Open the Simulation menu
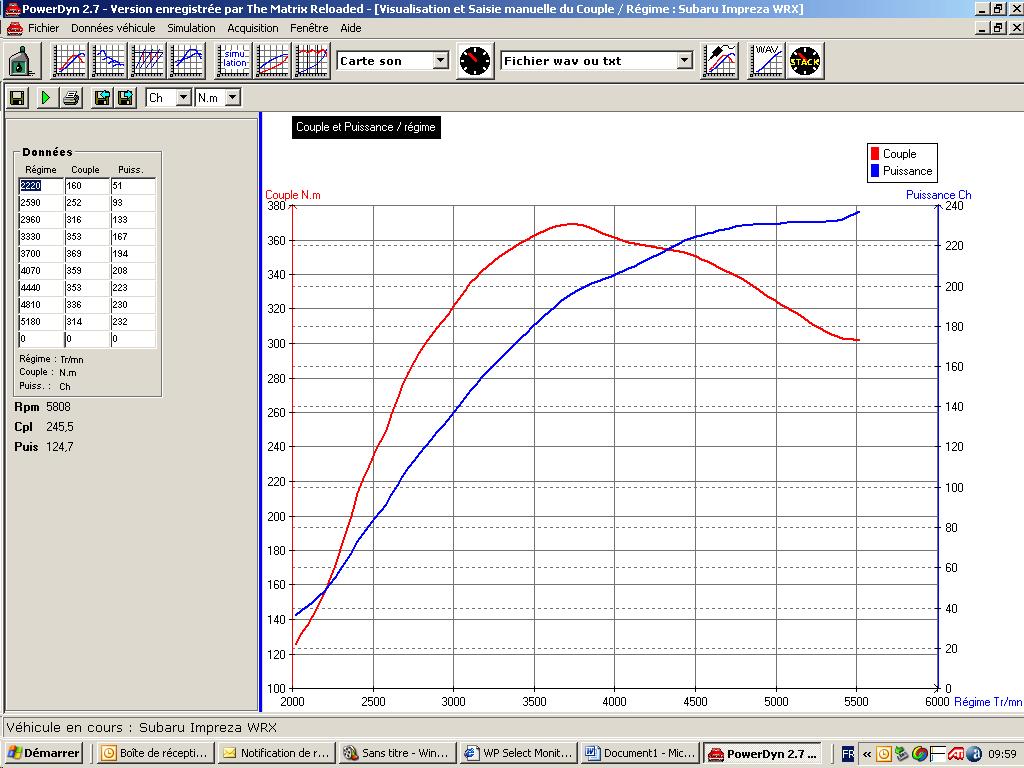Image resolution: width=1024 pixels, height=768 pixels. pos(191,28)
